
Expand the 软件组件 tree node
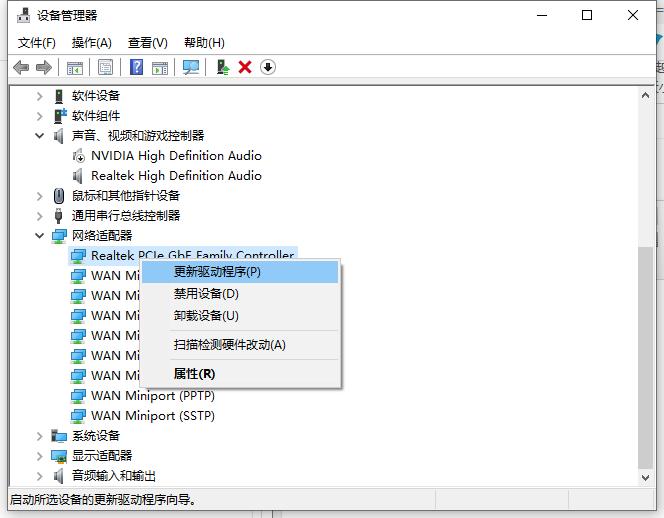pyautogui.click(x=39, y=116)
